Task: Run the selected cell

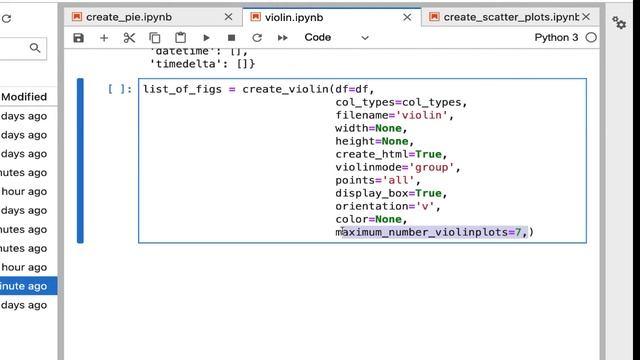Action: 206,38
